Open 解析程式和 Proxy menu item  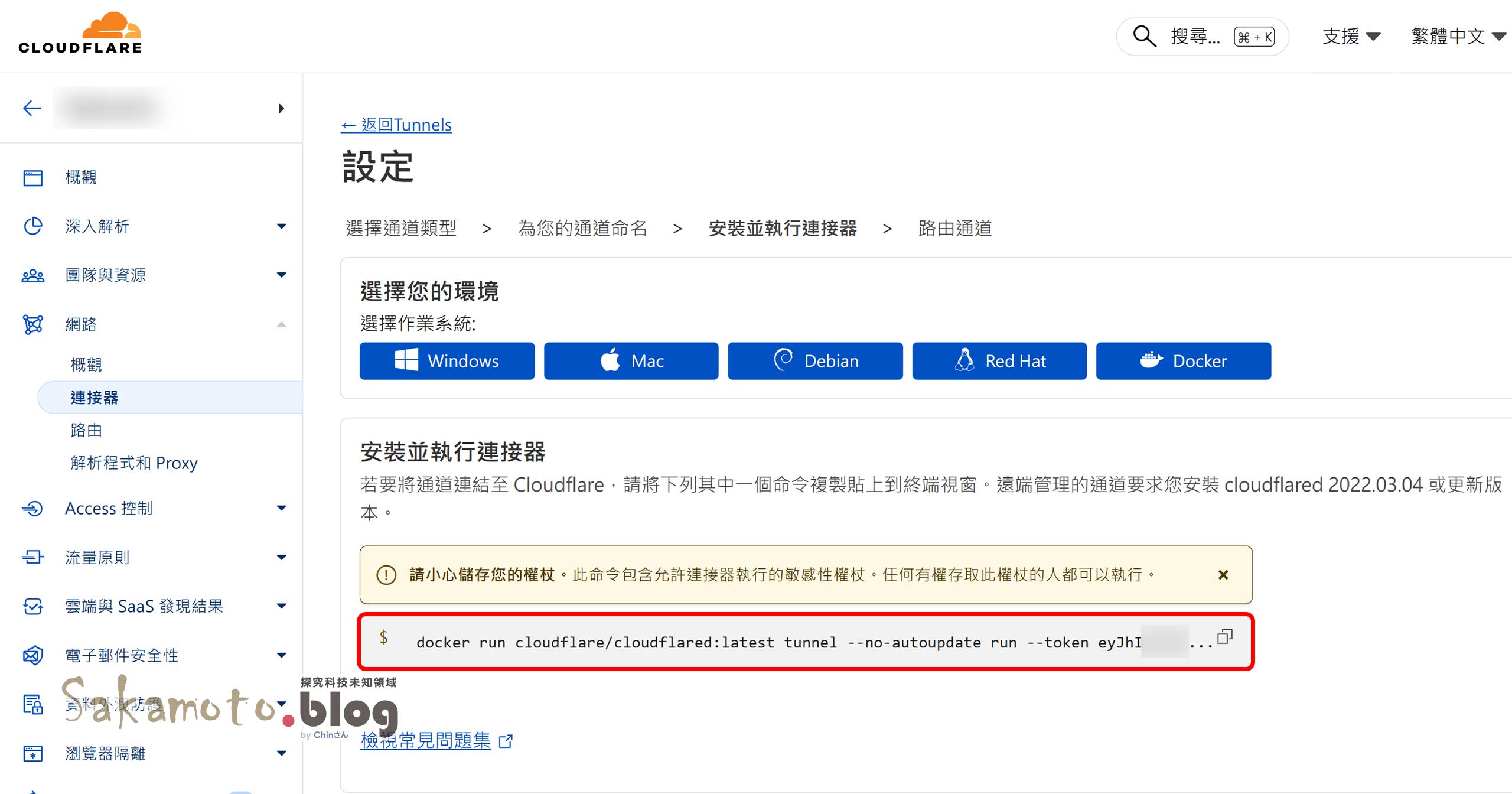pyautogui.click(x=134, y=463)
